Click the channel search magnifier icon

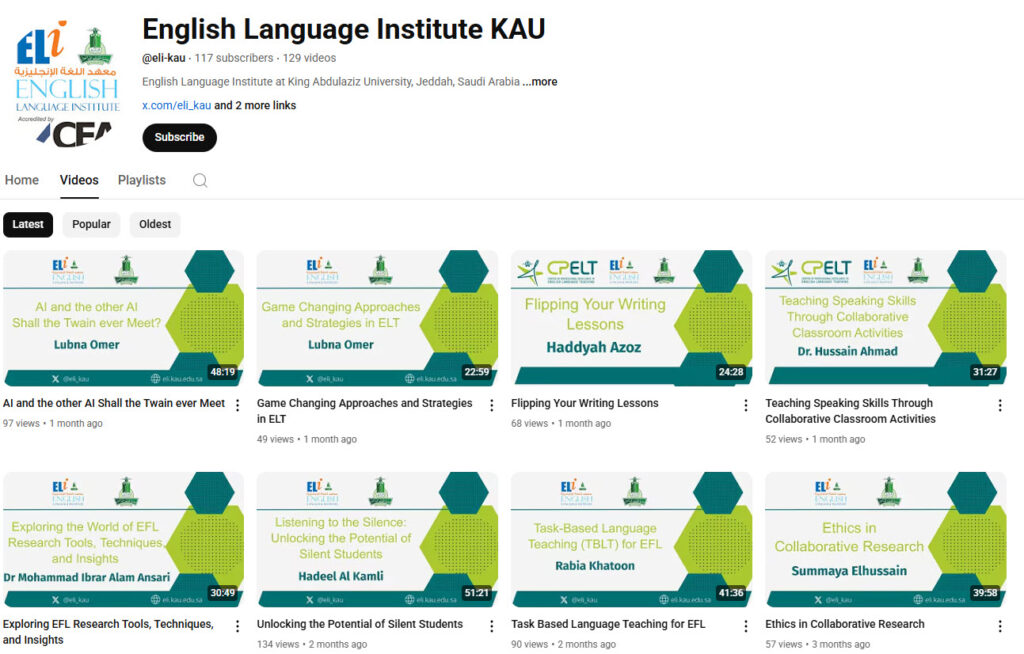(200, 181)
